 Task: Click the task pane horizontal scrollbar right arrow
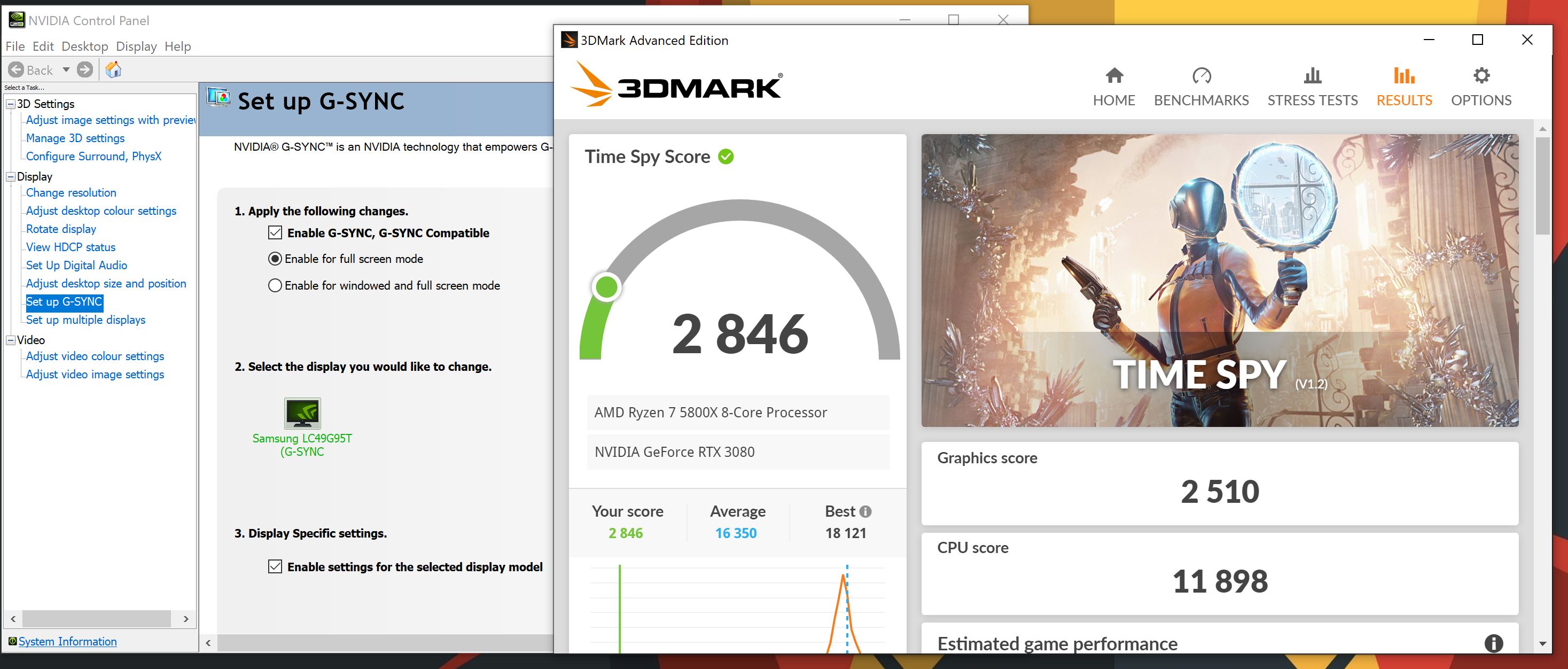pyautogui.click(x=186, y=619)
